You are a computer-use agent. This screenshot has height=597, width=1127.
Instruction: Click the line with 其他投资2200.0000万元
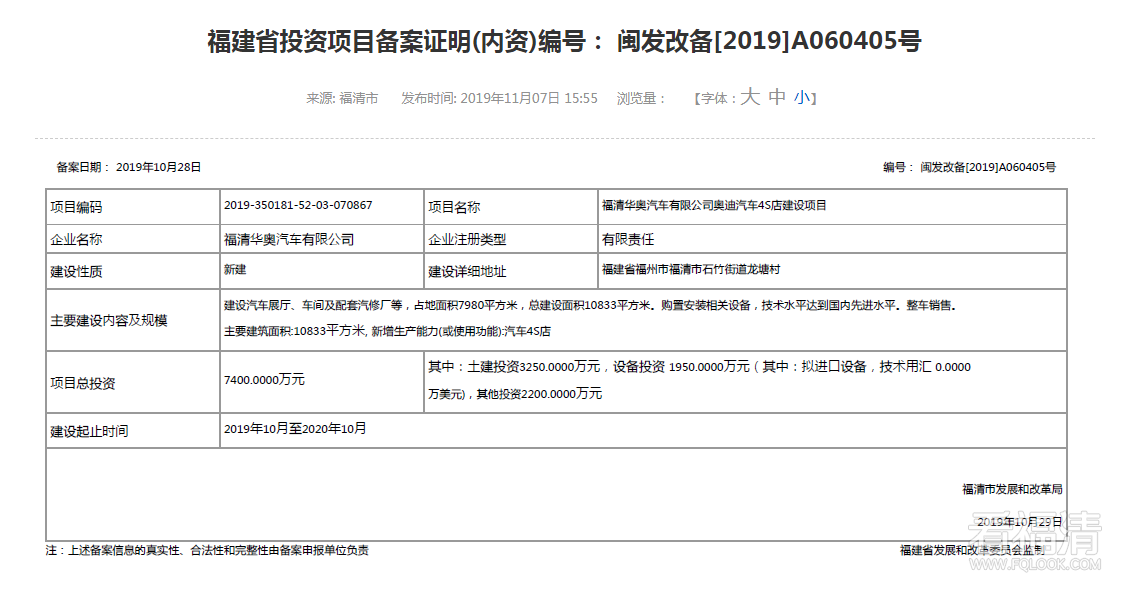(x=515, y=394)
